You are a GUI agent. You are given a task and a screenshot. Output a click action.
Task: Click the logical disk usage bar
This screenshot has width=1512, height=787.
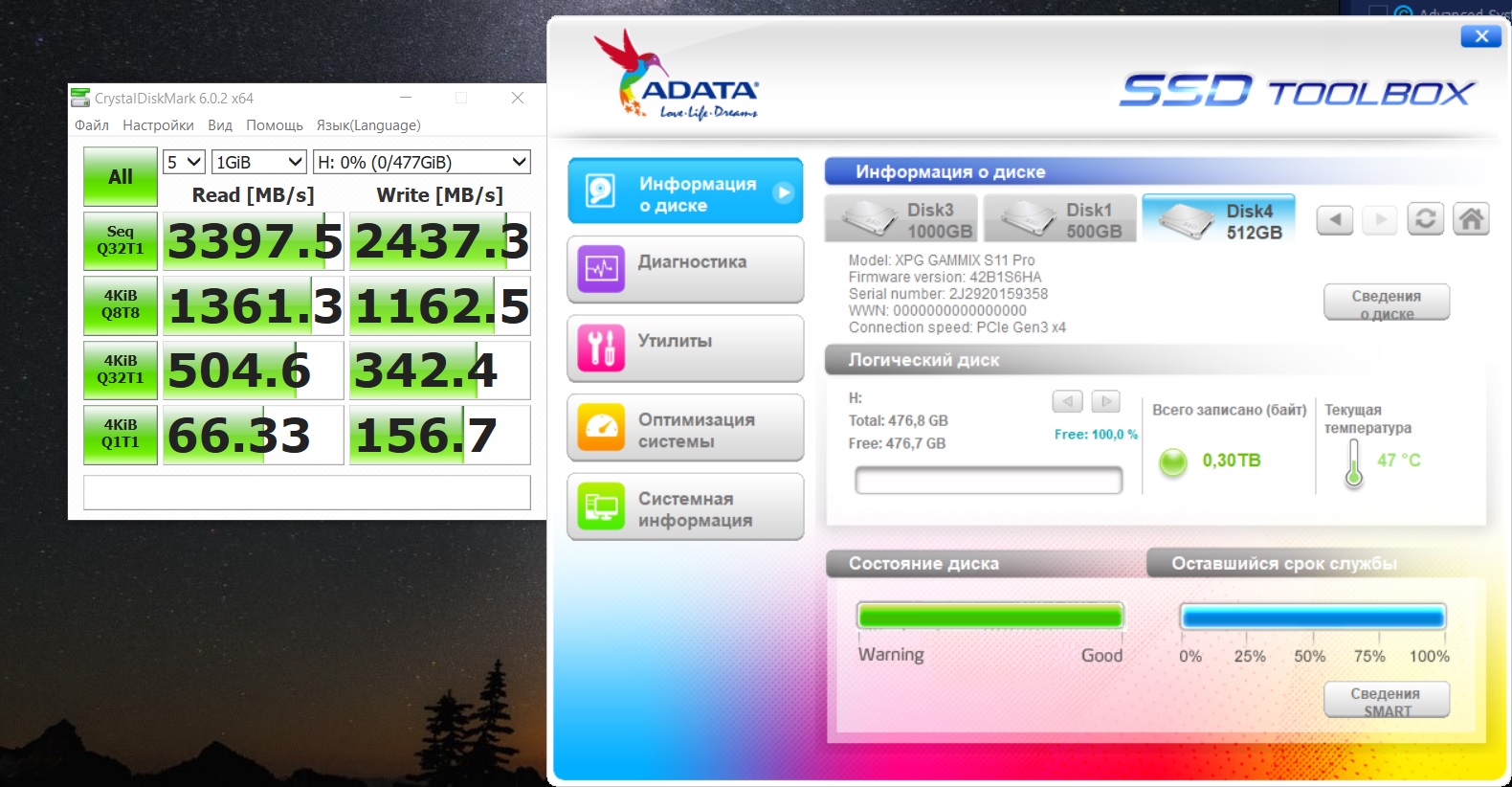(989, 480)
